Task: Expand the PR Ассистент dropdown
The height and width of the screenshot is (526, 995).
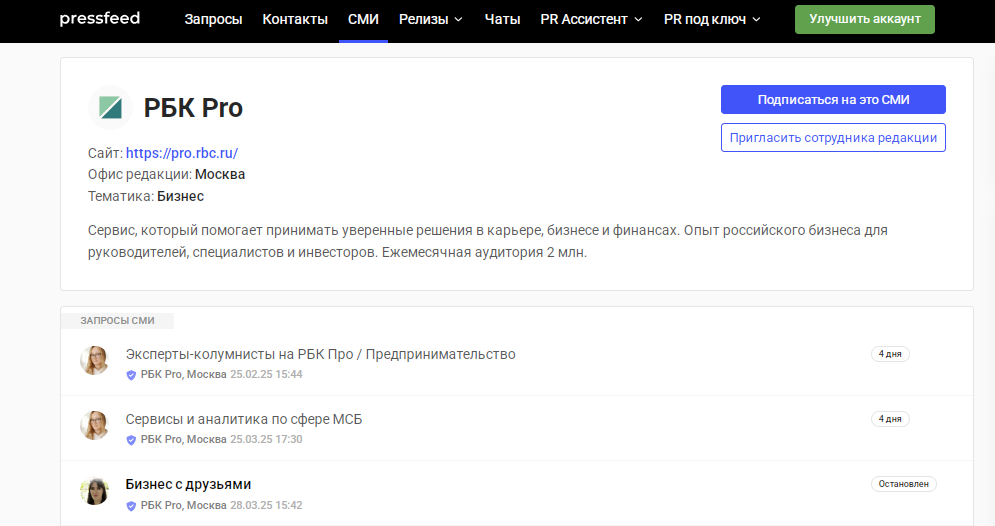Action: pos(591,20)
